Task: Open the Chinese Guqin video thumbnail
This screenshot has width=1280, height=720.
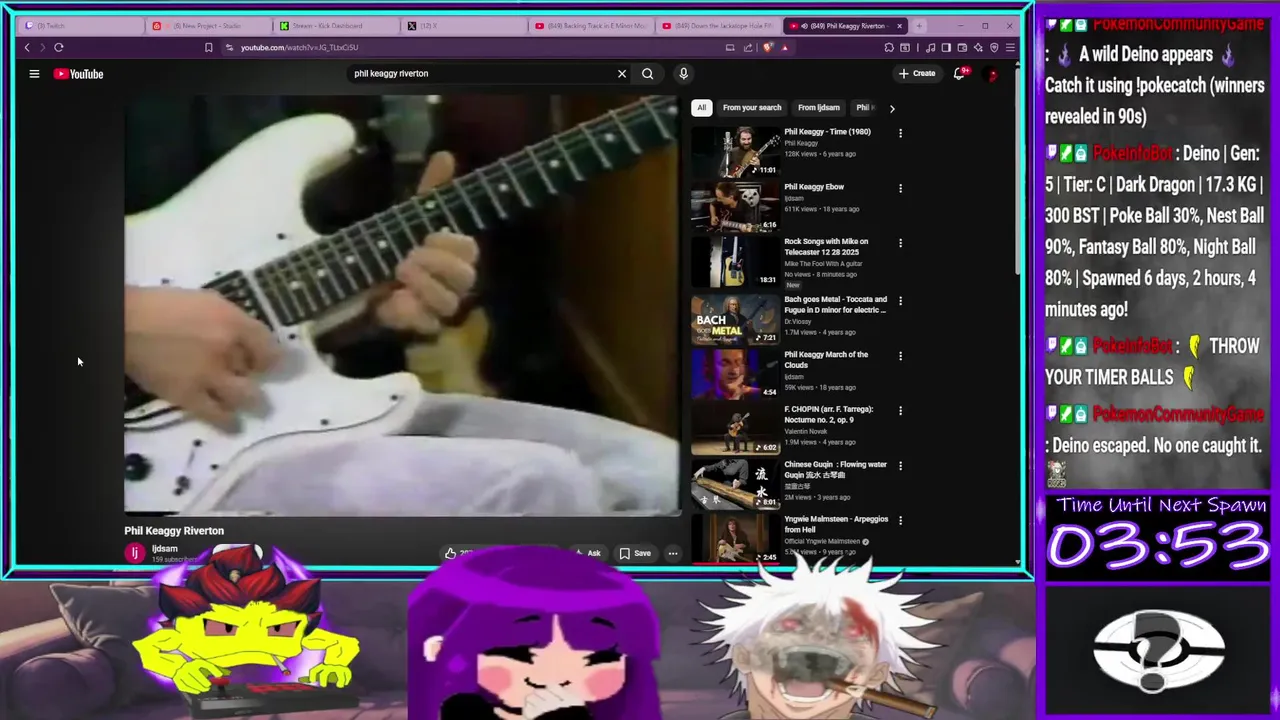Action: 735,484
